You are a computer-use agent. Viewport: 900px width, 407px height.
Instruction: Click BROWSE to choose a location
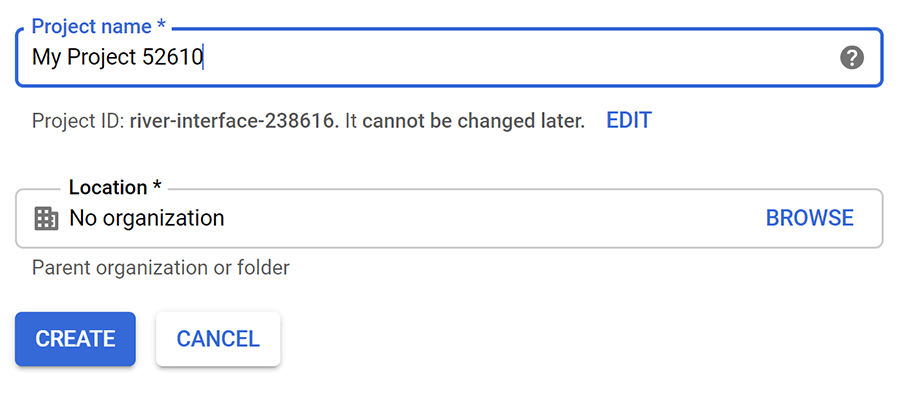click(809, 218)
